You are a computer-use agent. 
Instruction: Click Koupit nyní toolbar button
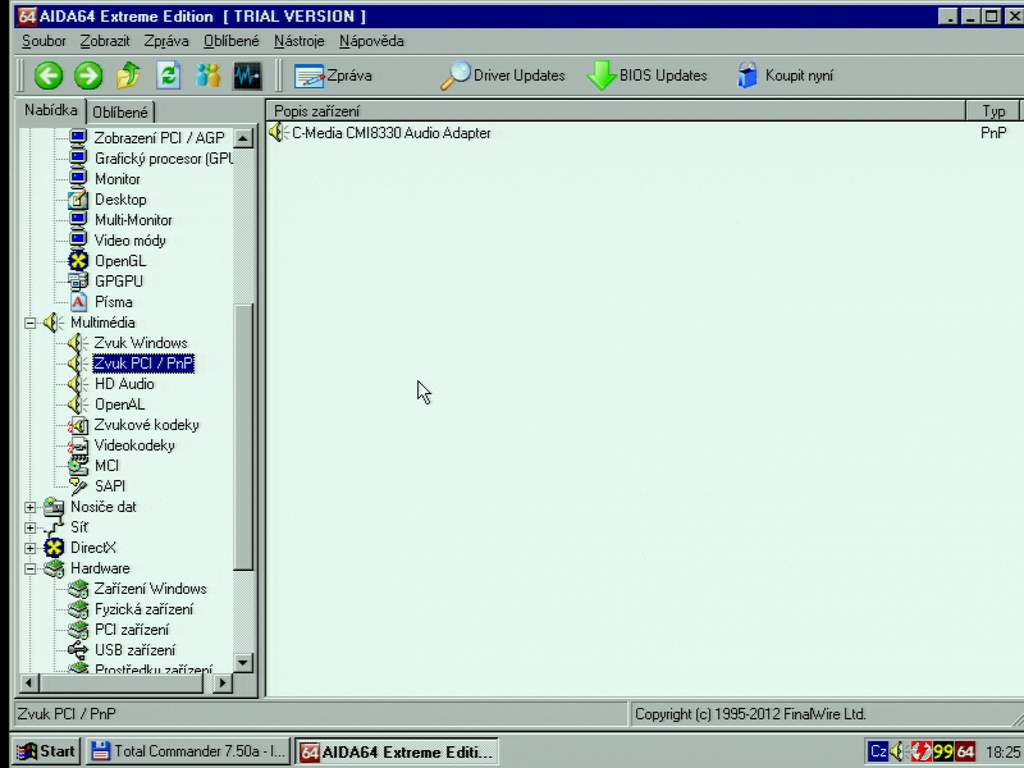click(x=785, y=76)
